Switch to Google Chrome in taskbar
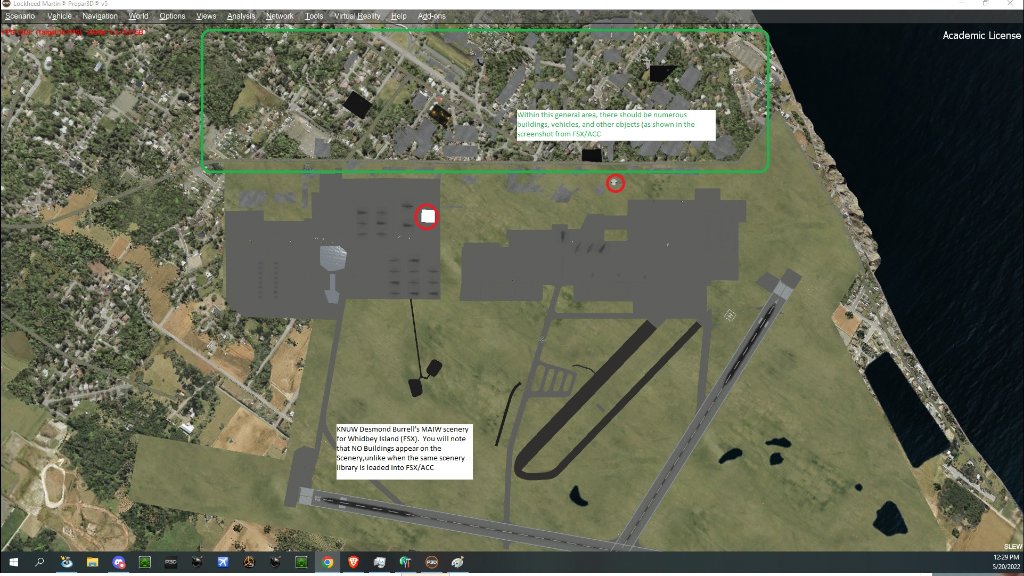 point(327,562)
